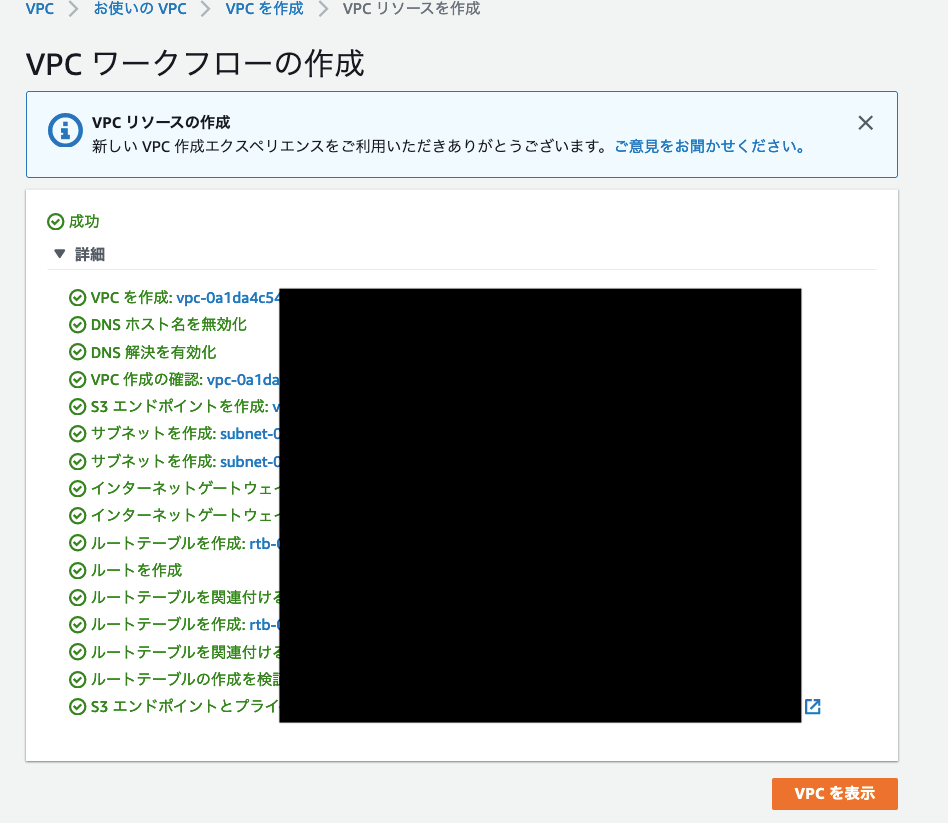This screenshot has height=823, width=948.
Task: Click check icon beside VPC を作成
Action: tap(77, 298)
